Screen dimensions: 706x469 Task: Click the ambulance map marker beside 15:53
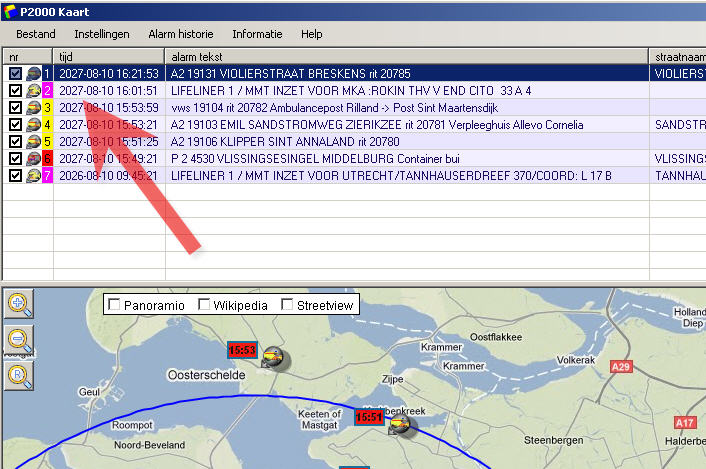click(x=275, y=358)
